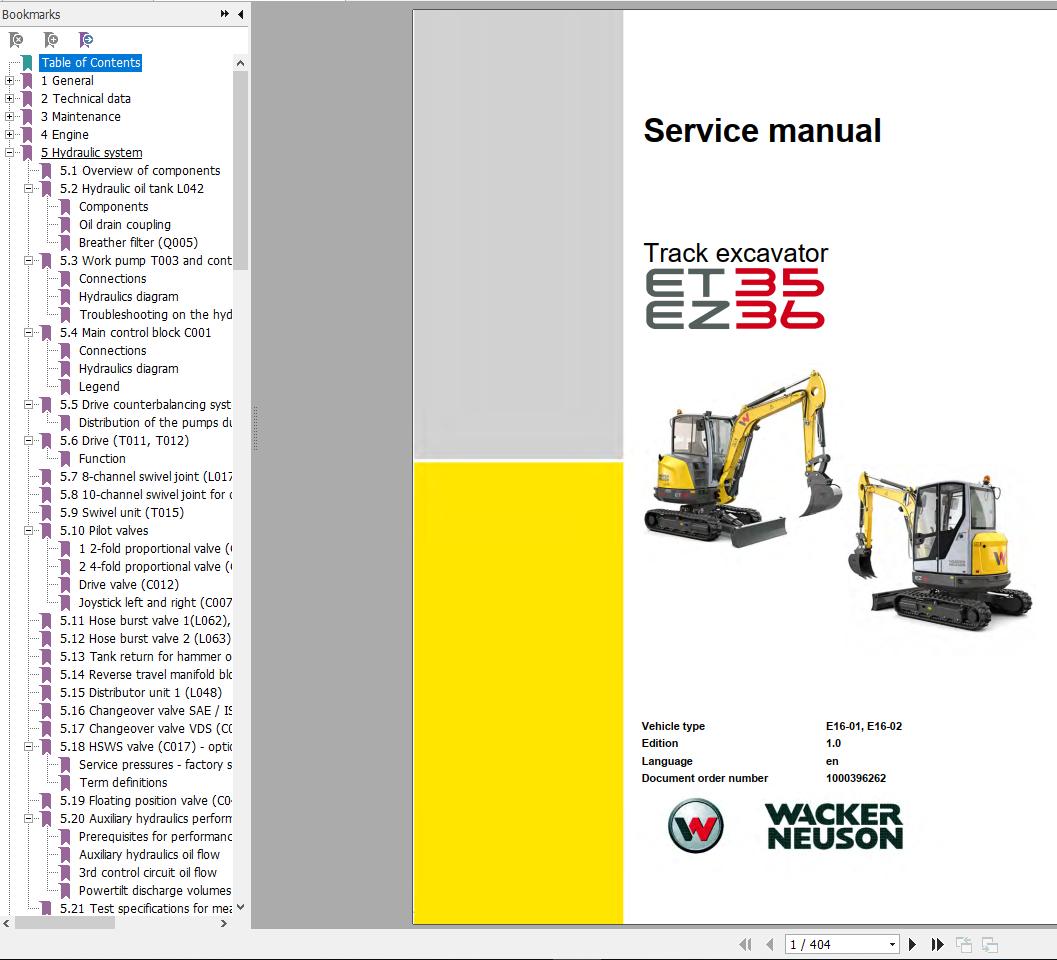Screen dimensions: 1057x960
Task: Collapse the 5.18 HSWS valve node
Action: pos(28,746)
